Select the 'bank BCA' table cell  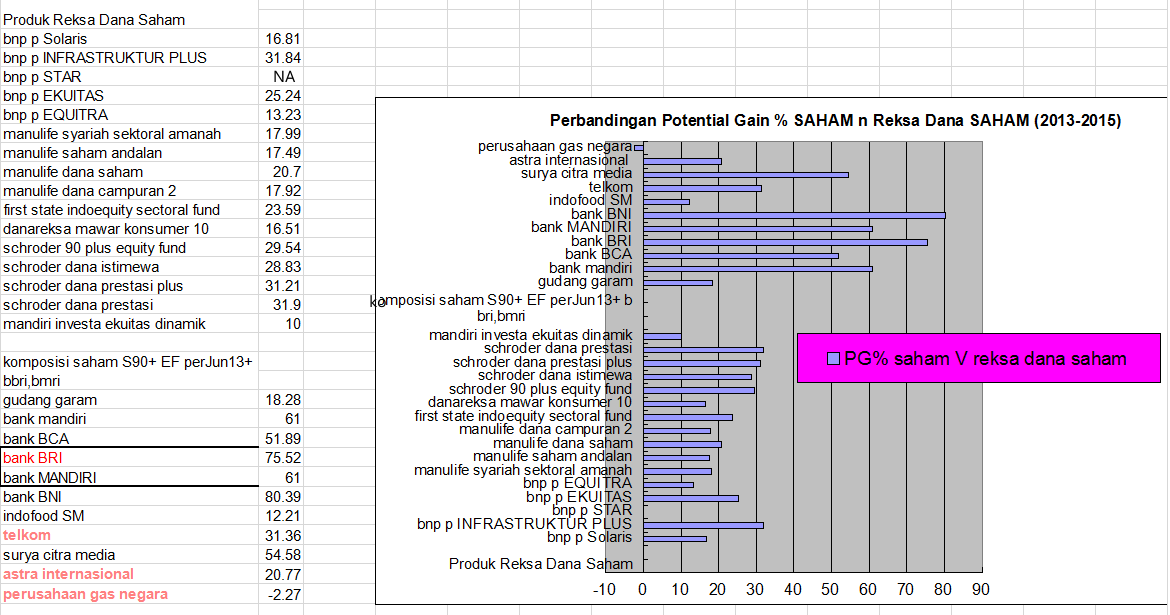129,439
